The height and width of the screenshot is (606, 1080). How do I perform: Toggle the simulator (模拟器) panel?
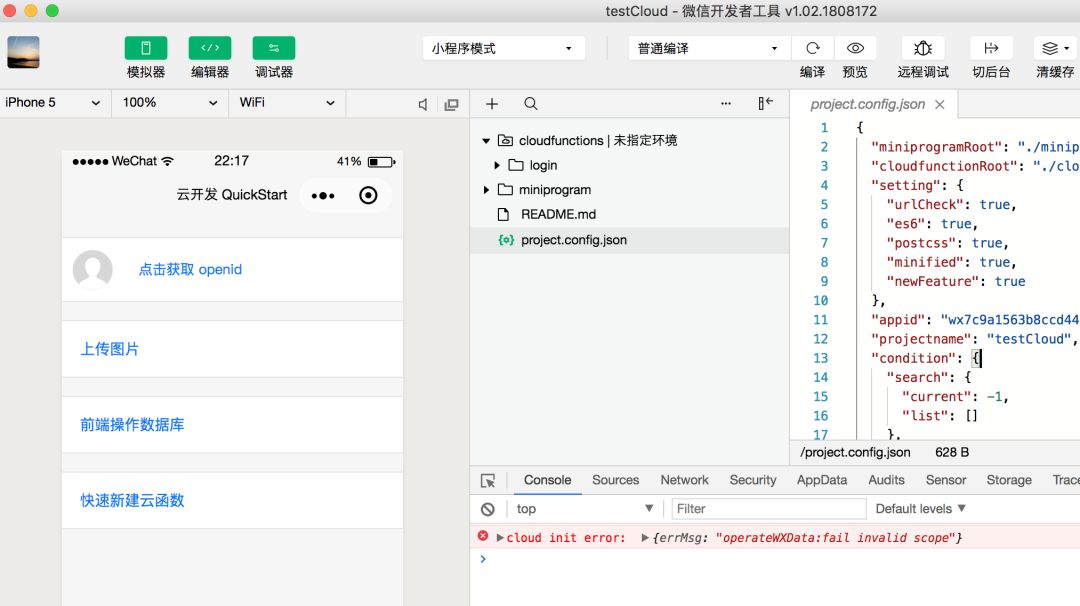click(145, 48)
